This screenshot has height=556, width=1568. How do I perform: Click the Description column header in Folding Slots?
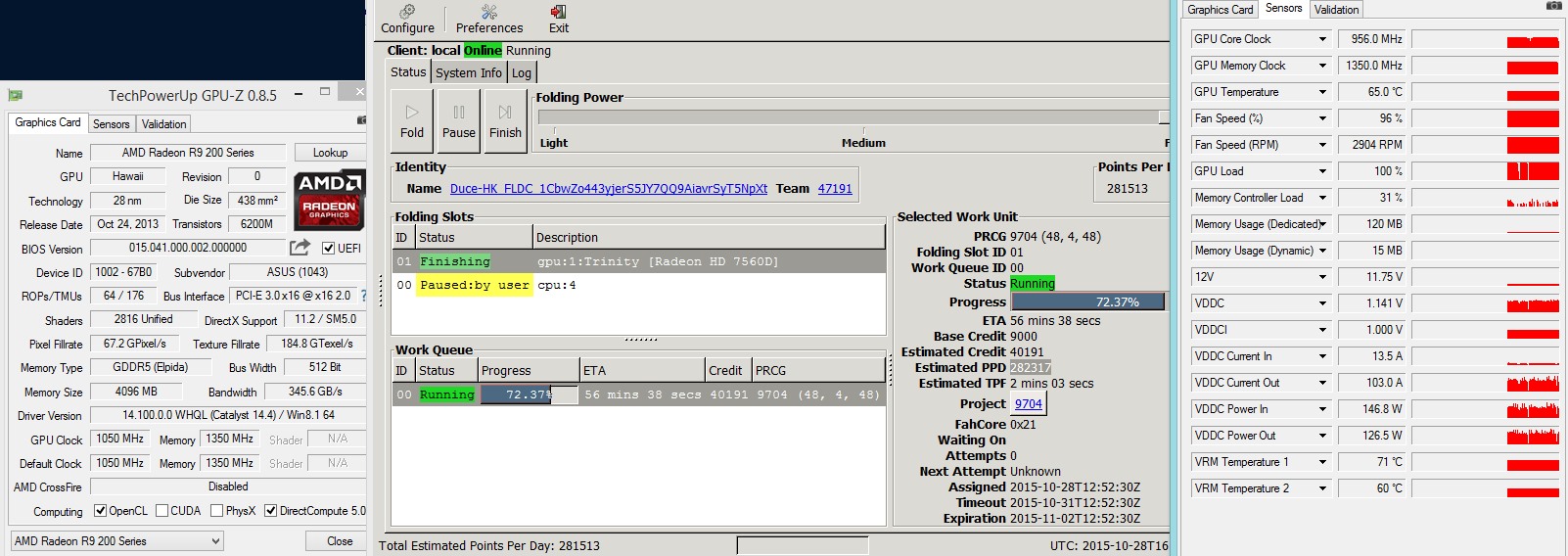tap(709, 237)
